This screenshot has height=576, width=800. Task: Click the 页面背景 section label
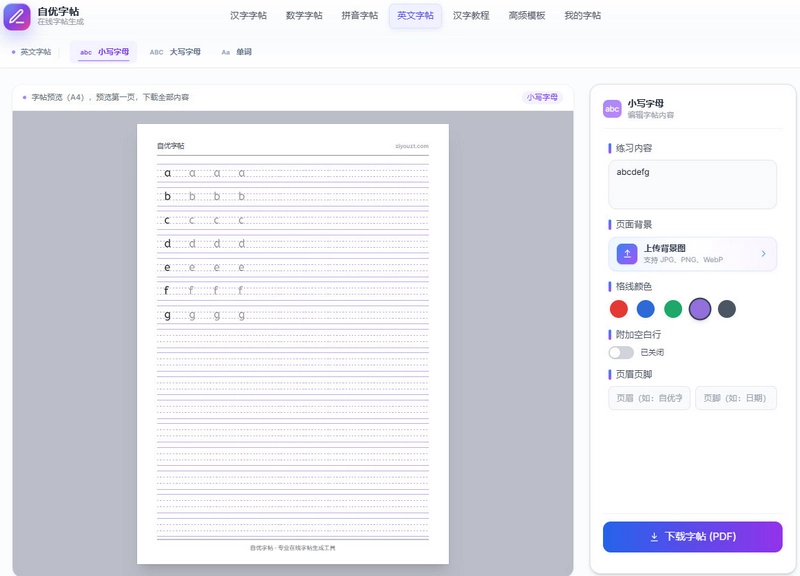point(634,224)
